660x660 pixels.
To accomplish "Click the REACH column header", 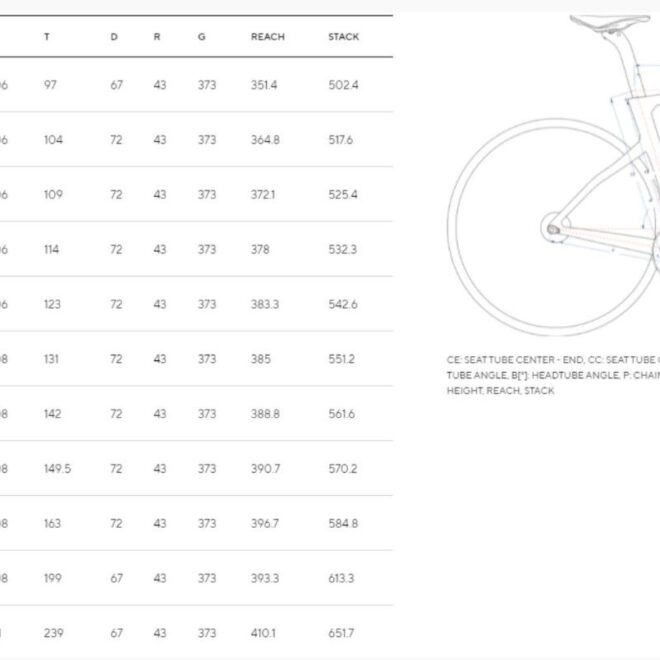I will tap(267, 37).
